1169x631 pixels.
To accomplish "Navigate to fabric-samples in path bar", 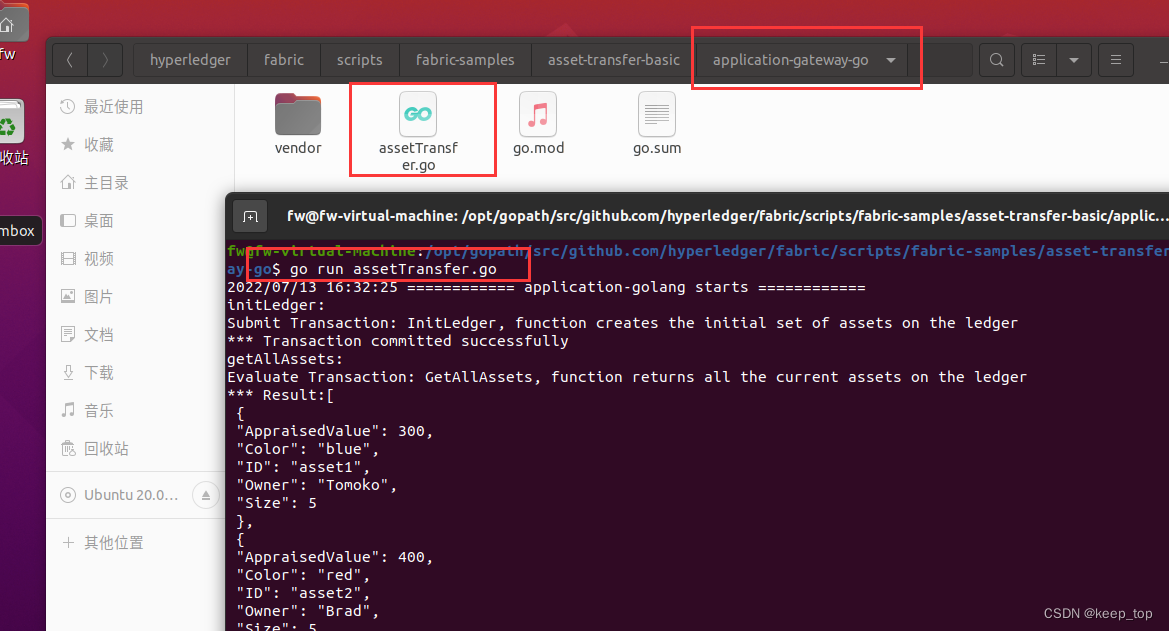I will 465,60.
